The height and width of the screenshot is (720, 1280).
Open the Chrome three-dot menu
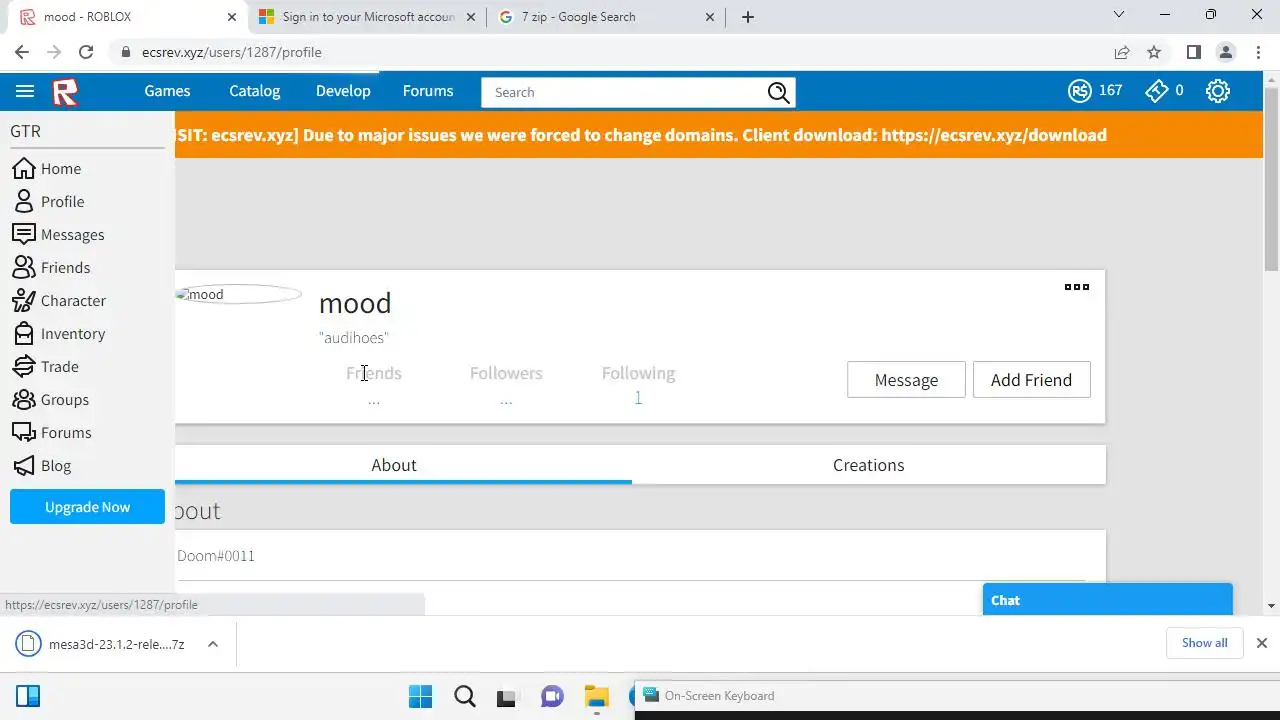pyautogui.click(x=1258, y=52)
